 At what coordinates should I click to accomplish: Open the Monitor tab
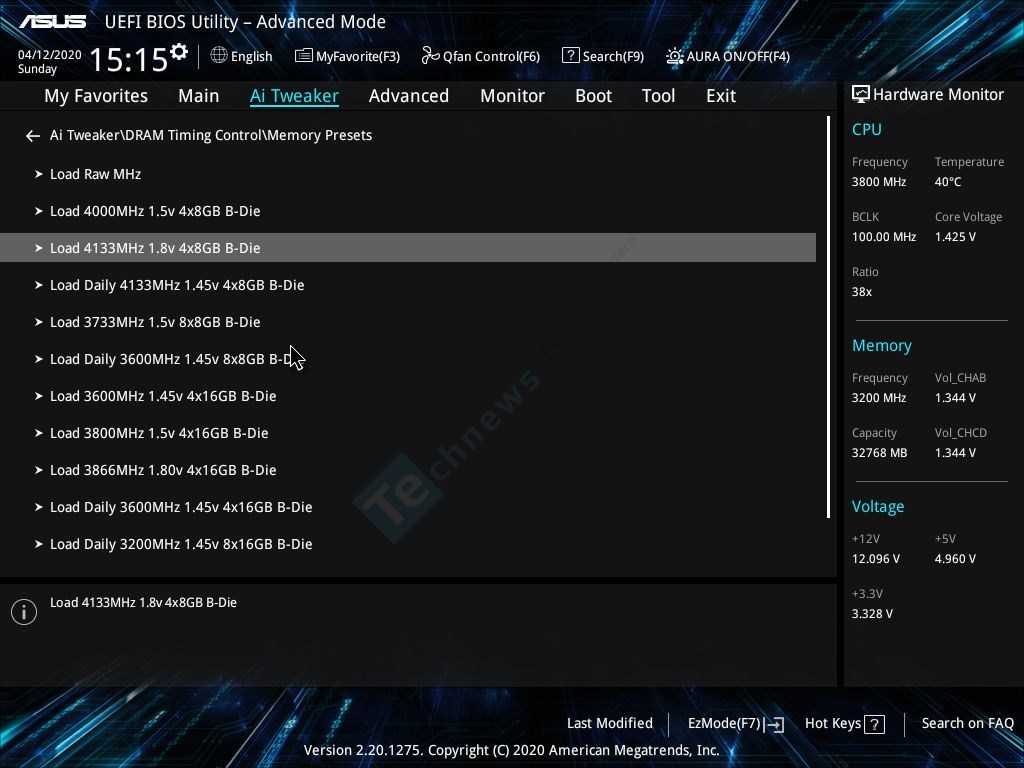point(513,96)
